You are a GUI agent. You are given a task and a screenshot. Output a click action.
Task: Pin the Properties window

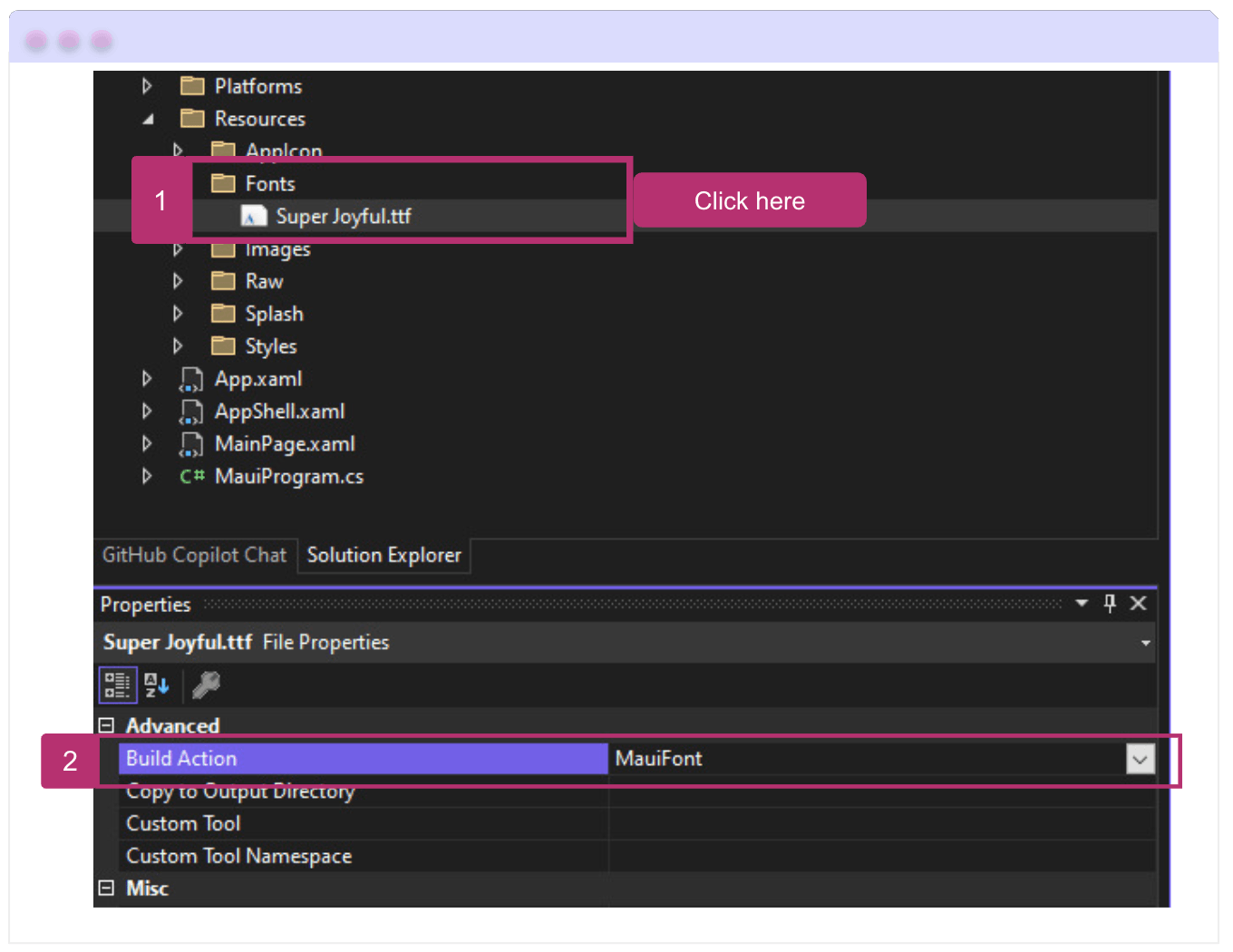pyautogui.click(x=1109, y=603)
